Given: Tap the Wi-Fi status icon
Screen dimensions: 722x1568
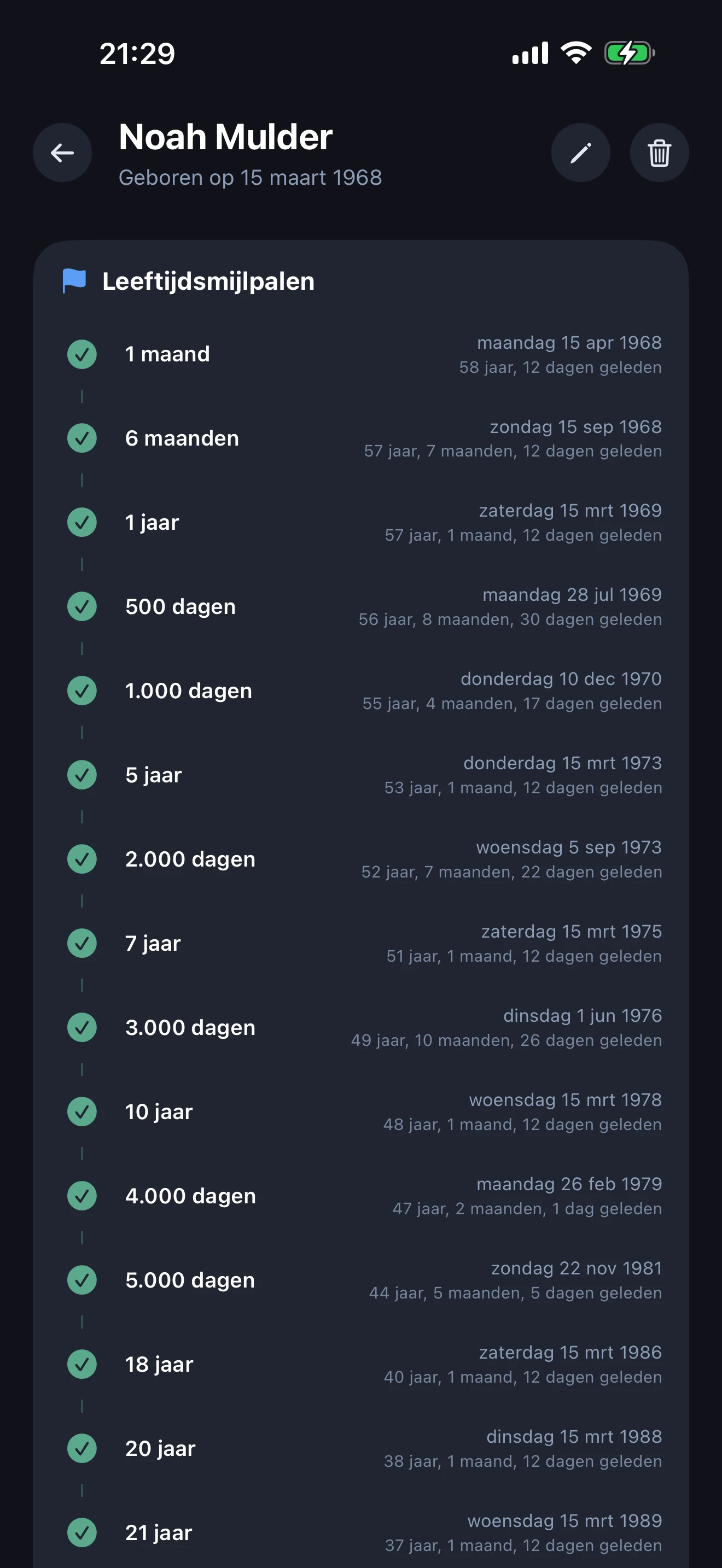Looking at the screenshot, I should [576, 54].
